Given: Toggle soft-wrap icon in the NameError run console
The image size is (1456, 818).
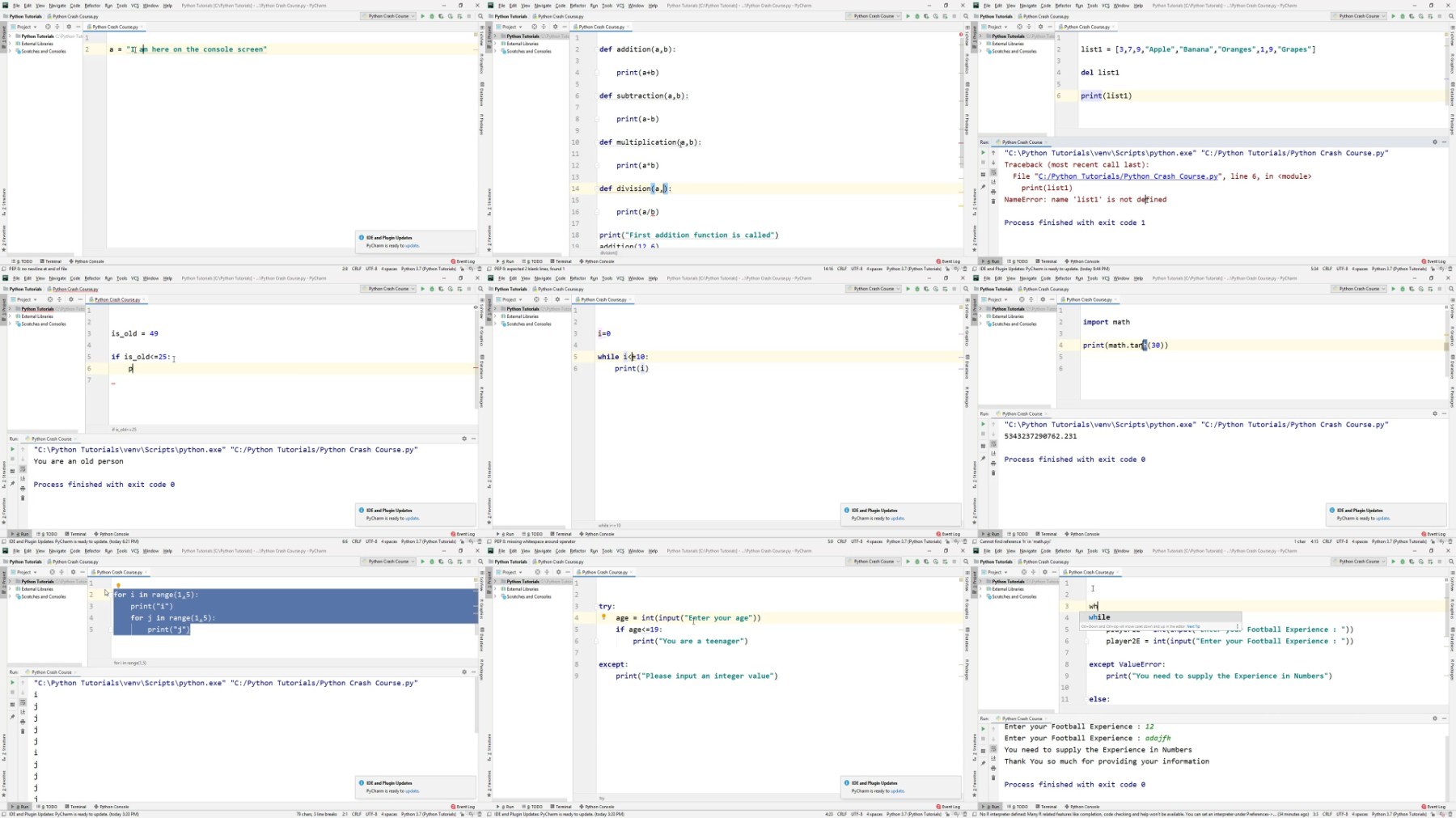Looking at the screenshot, I should (x=993, y=172).
